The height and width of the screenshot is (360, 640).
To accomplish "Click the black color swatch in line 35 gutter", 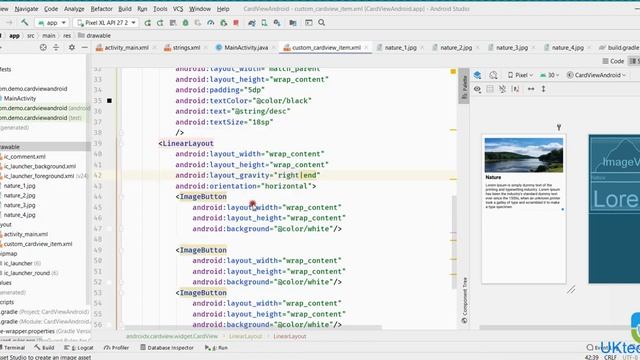I will click(x=109, y=100).
